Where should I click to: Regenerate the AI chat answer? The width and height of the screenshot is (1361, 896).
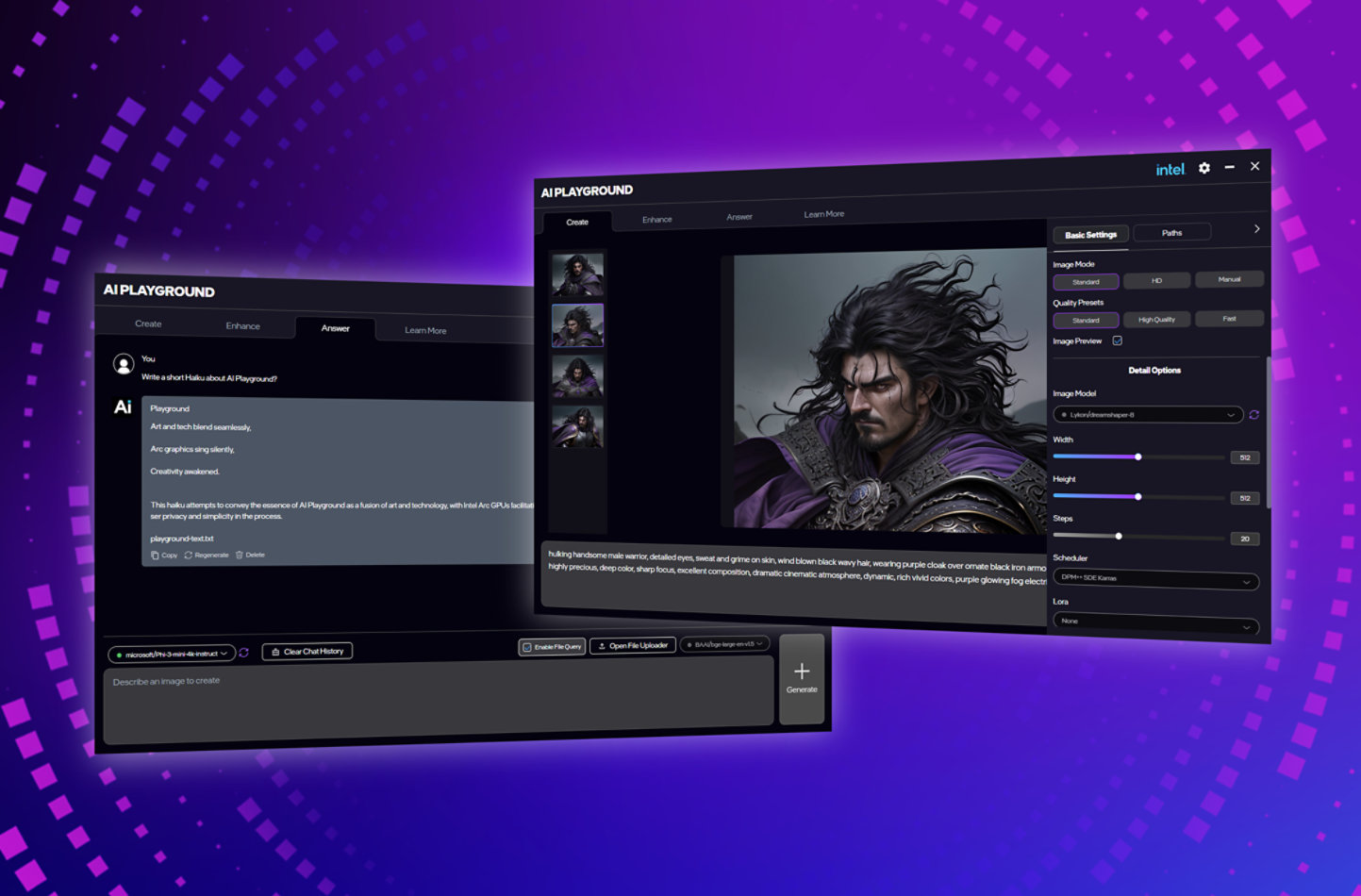(x=207, y=556)
